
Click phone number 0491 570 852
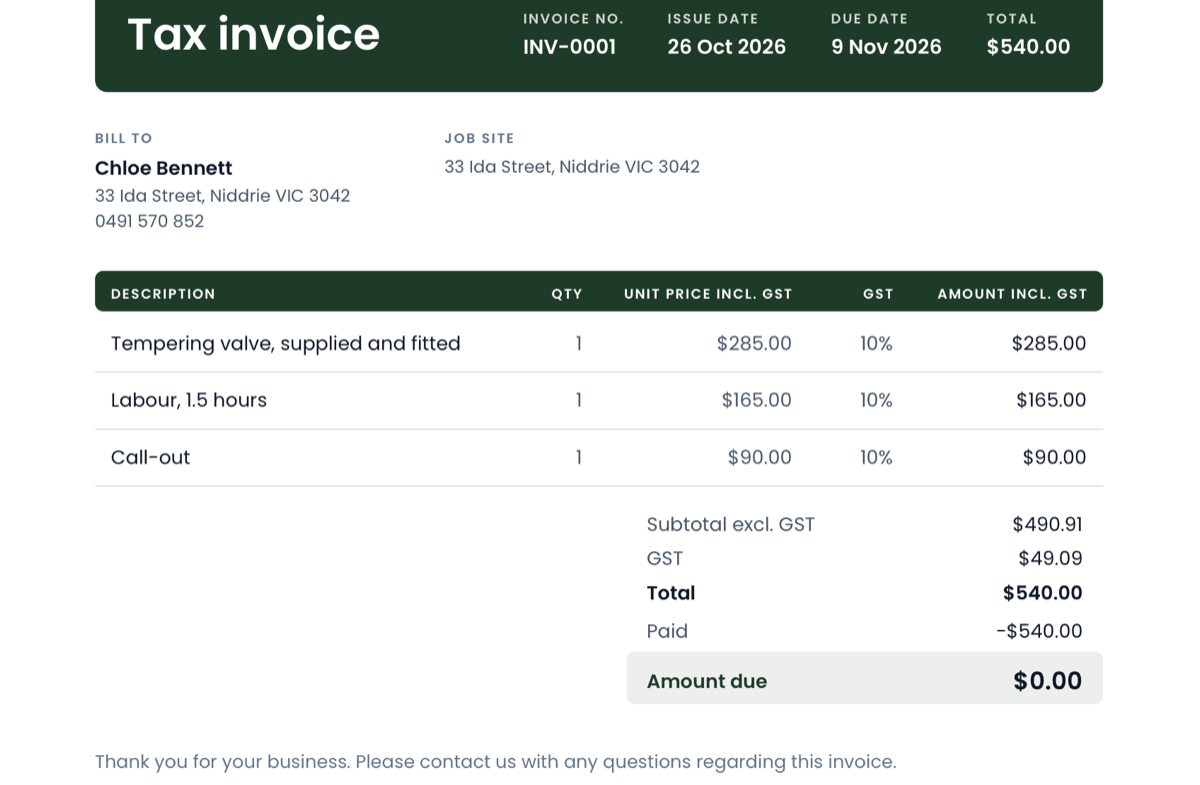tap(149, 222)
